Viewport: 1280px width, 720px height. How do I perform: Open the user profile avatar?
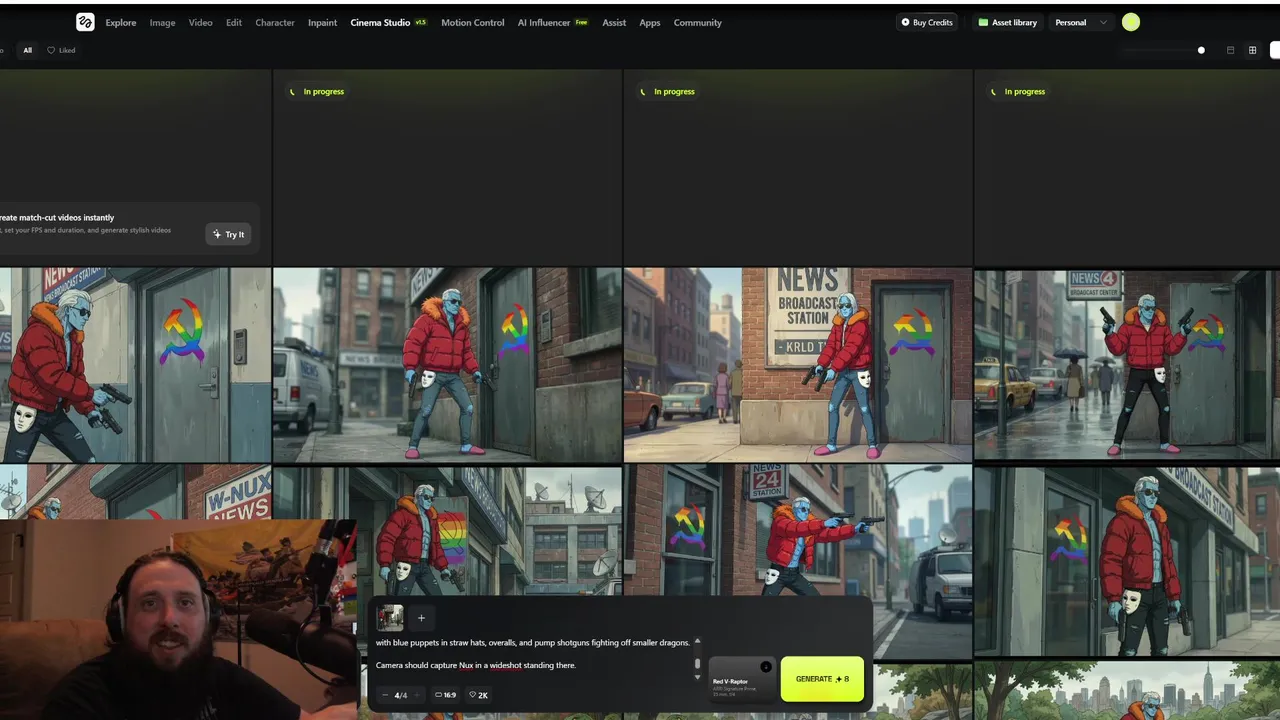[1131, 22]
